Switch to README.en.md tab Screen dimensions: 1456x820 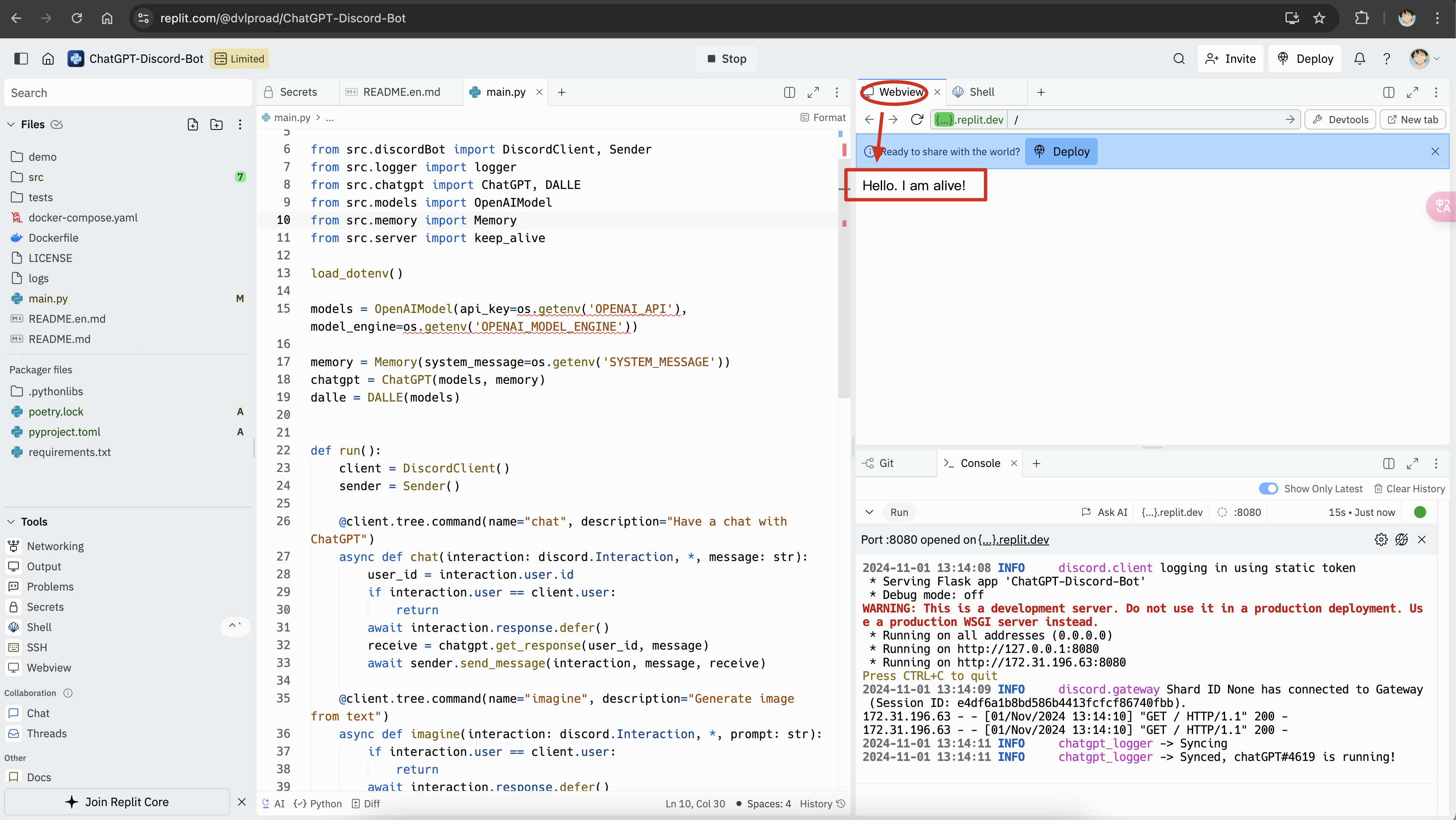point(401,92)
